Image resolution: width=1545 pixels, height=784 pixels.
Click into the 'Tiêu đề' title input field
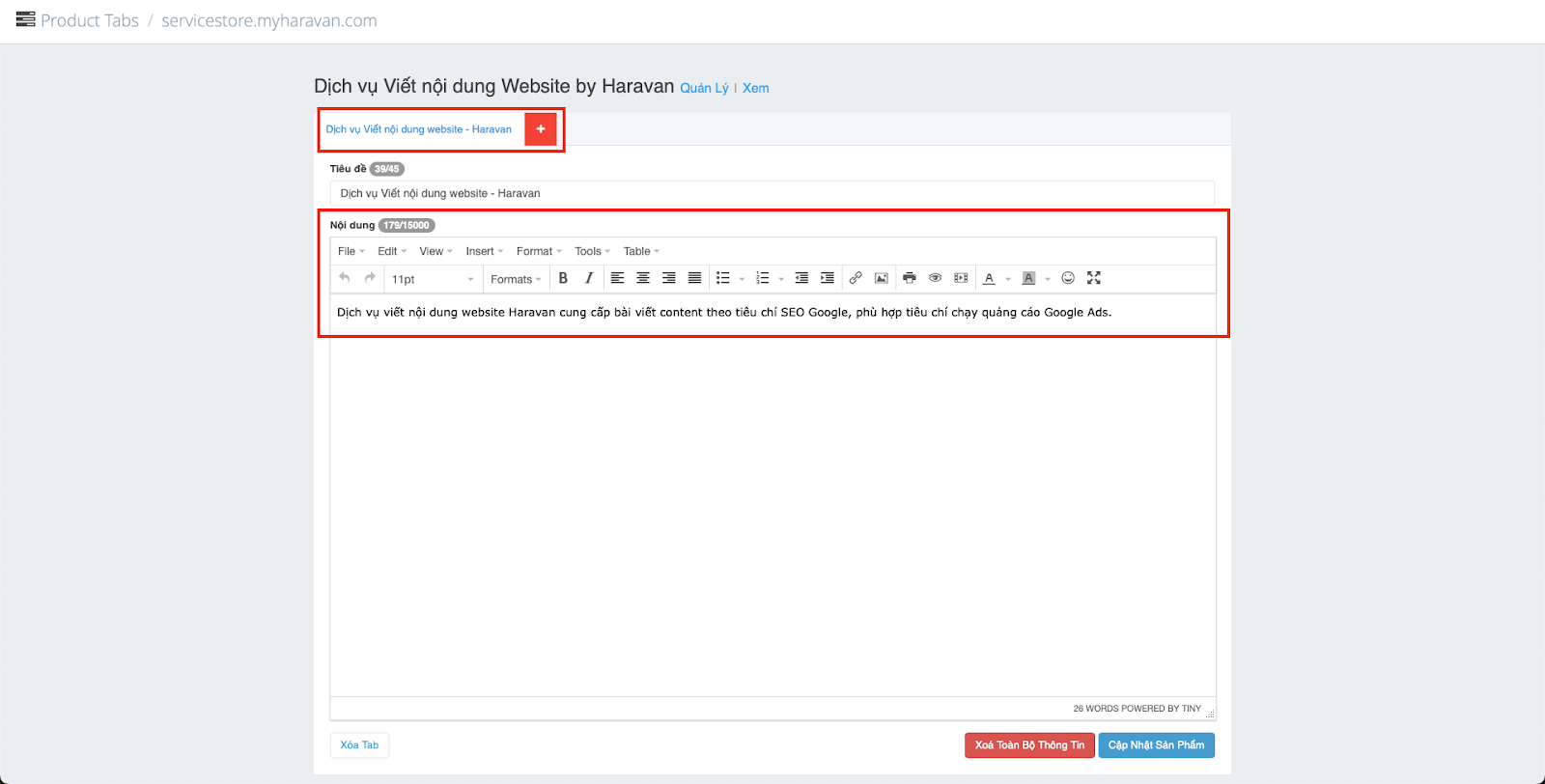772,193
